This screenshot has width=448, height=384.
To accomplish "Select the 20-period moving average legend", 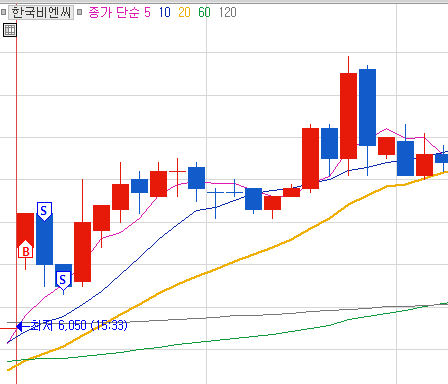I will pyautogui.click(x=184, y=13).
